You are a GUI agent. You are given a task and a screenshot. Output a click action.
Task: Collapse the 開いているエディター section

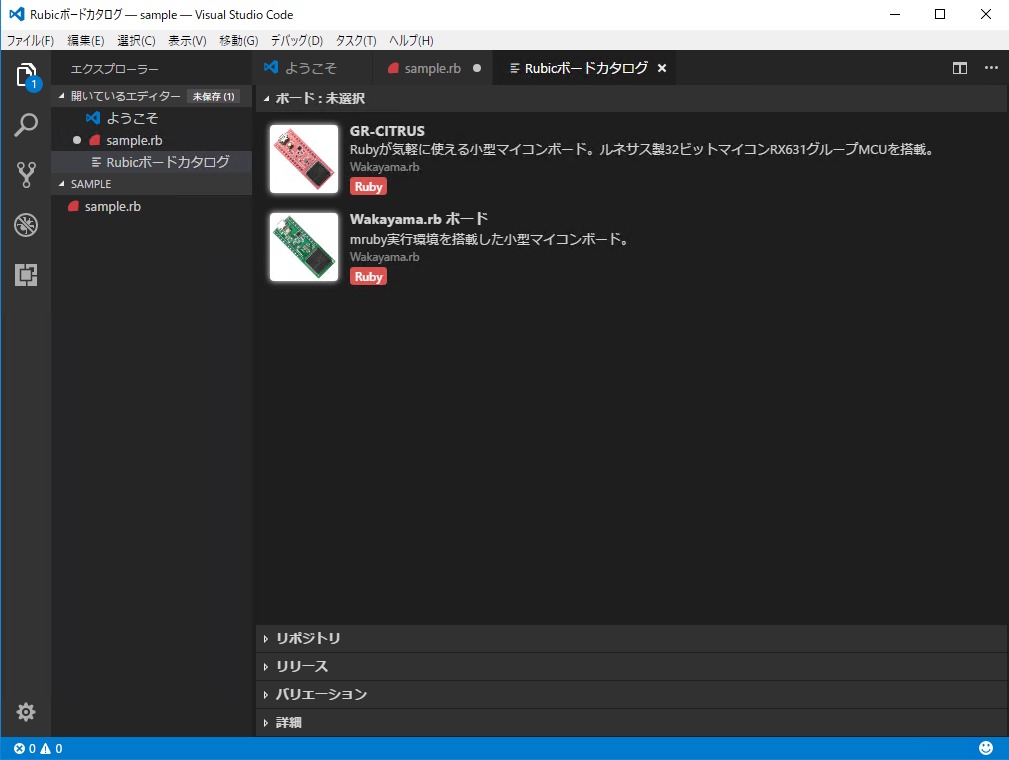click(x=152, y=96)
